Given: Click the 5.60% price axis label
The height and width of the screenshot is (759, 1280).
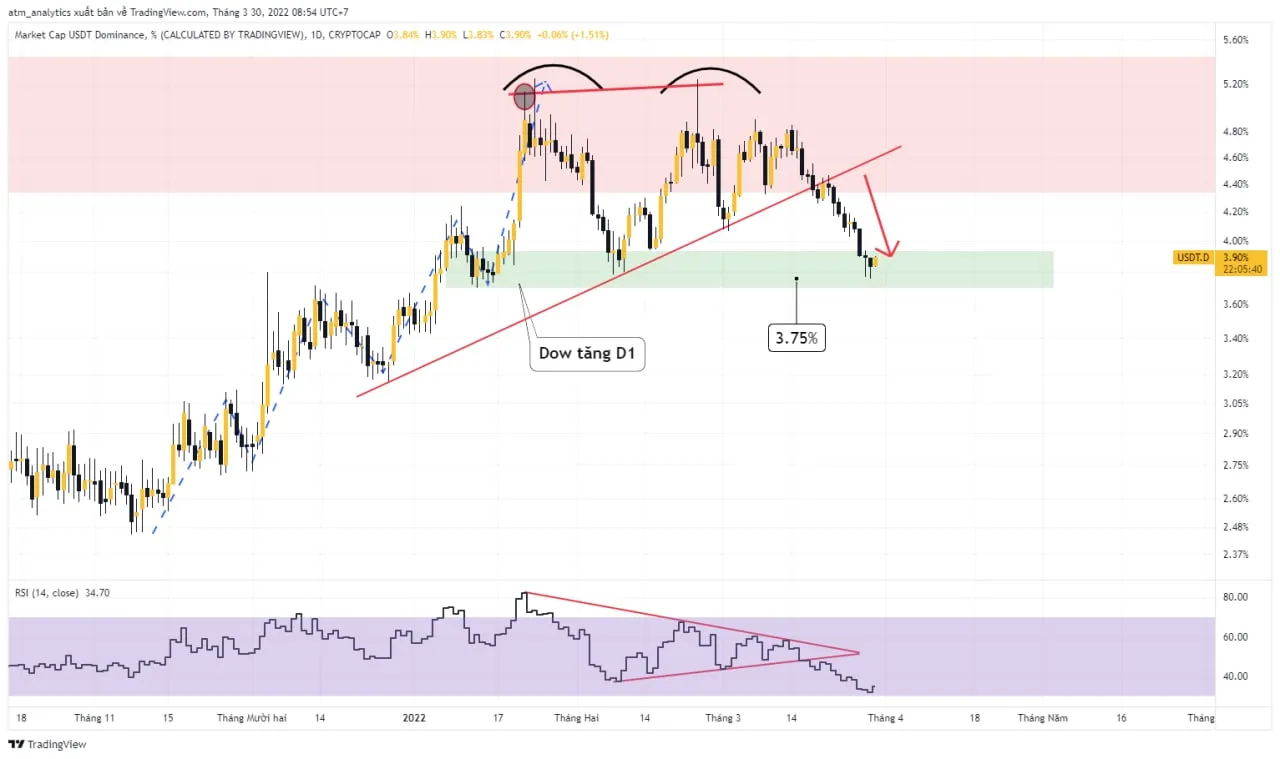Looking at the screenshot, I should click(1234, 40).
